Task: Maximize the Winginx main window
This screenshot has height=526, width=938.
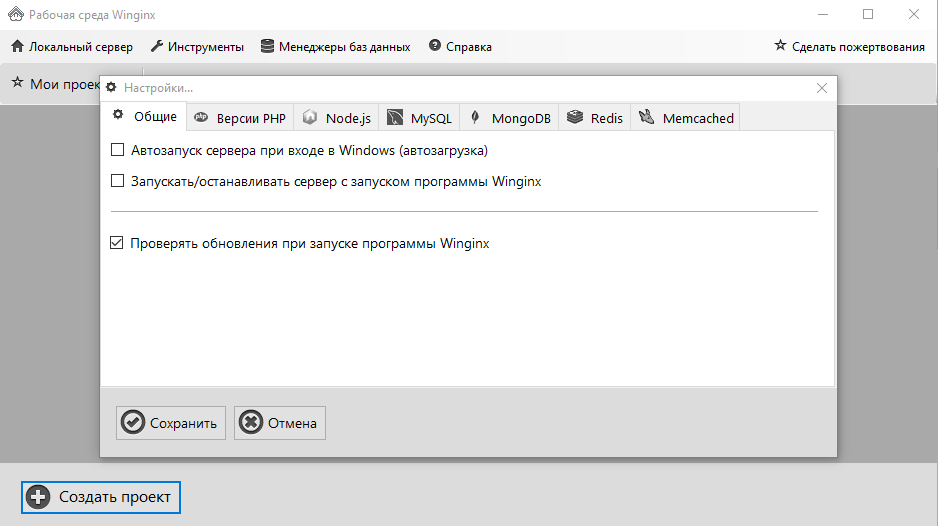Action: (x=868, y=14)
